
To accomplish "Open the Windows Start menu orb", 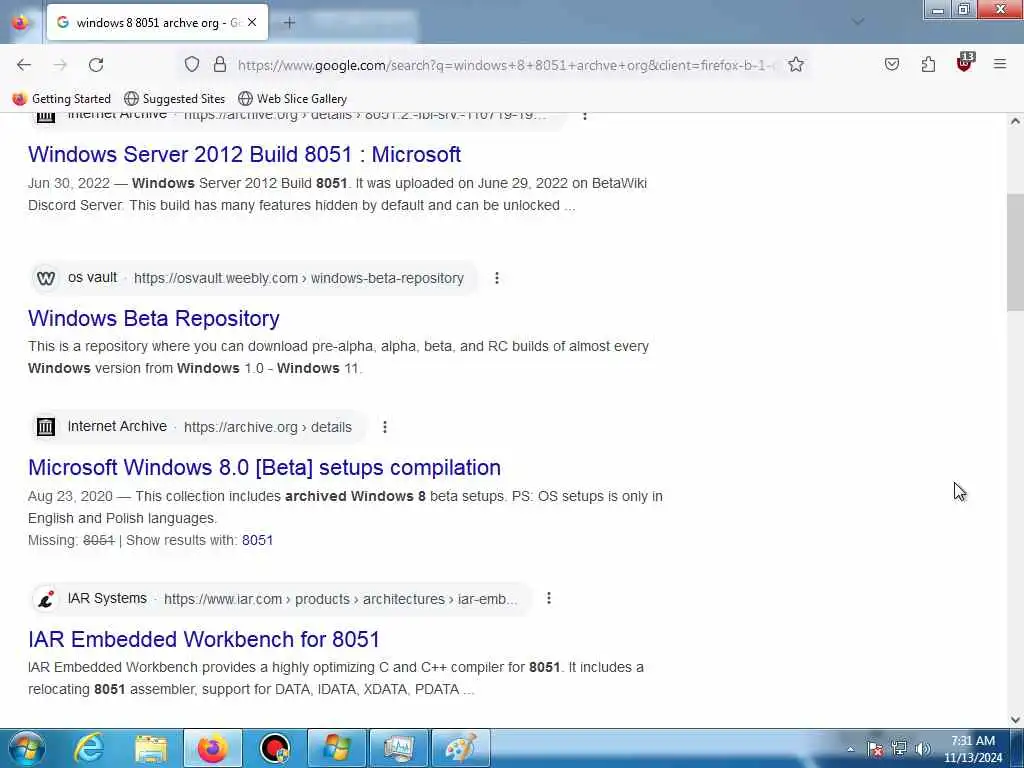I will [26, 748].
